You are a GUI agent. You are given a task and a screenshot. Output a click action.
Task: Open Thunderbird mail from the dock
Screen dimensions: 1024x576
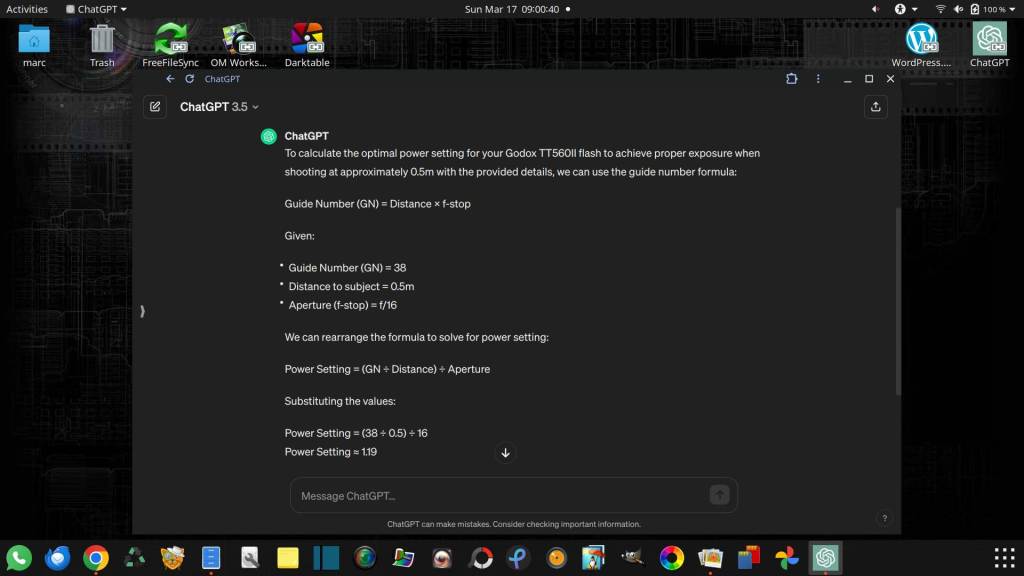(x=57, y=558)
